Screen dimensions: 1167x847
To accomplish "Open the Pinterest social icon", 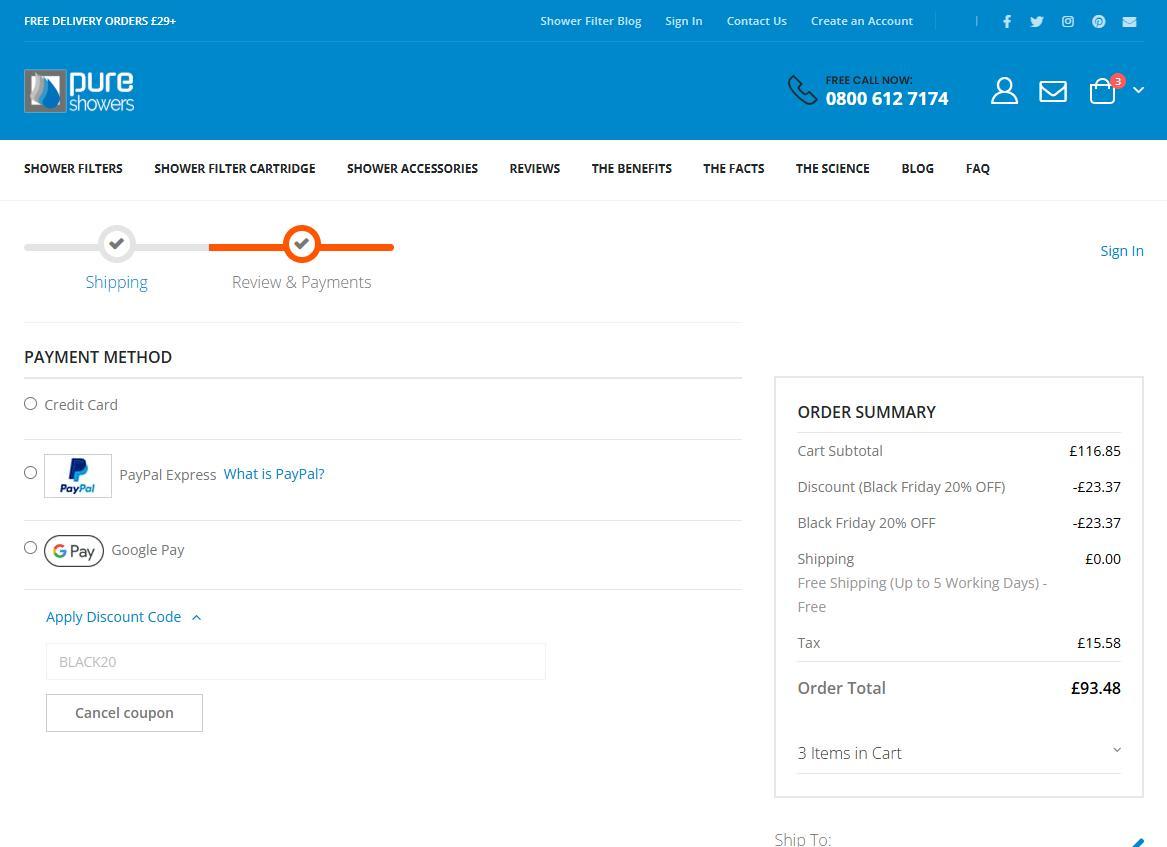I will click(x=1098, y=21).
